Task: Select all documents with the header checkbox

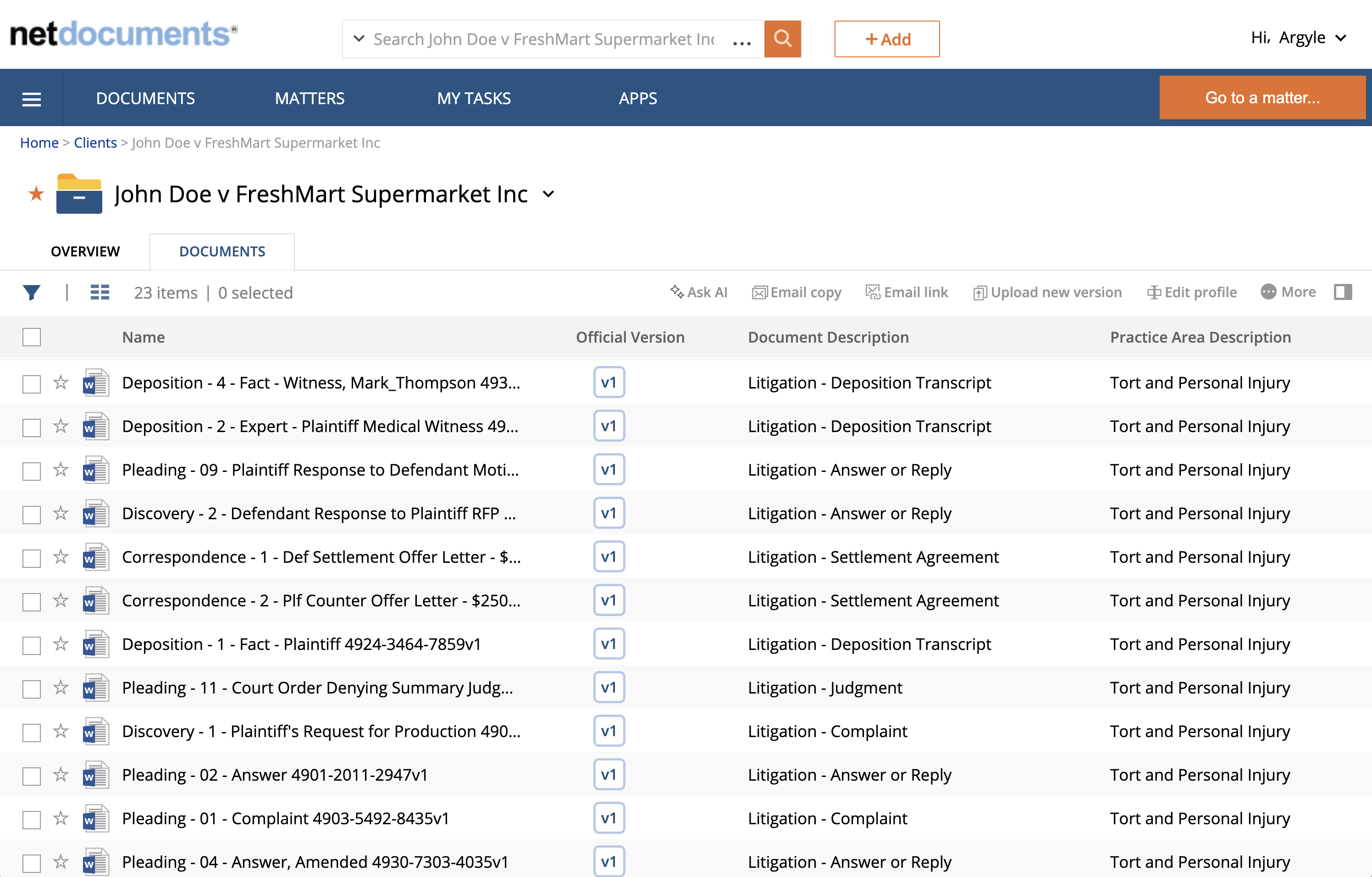Action: pos(31,337)
